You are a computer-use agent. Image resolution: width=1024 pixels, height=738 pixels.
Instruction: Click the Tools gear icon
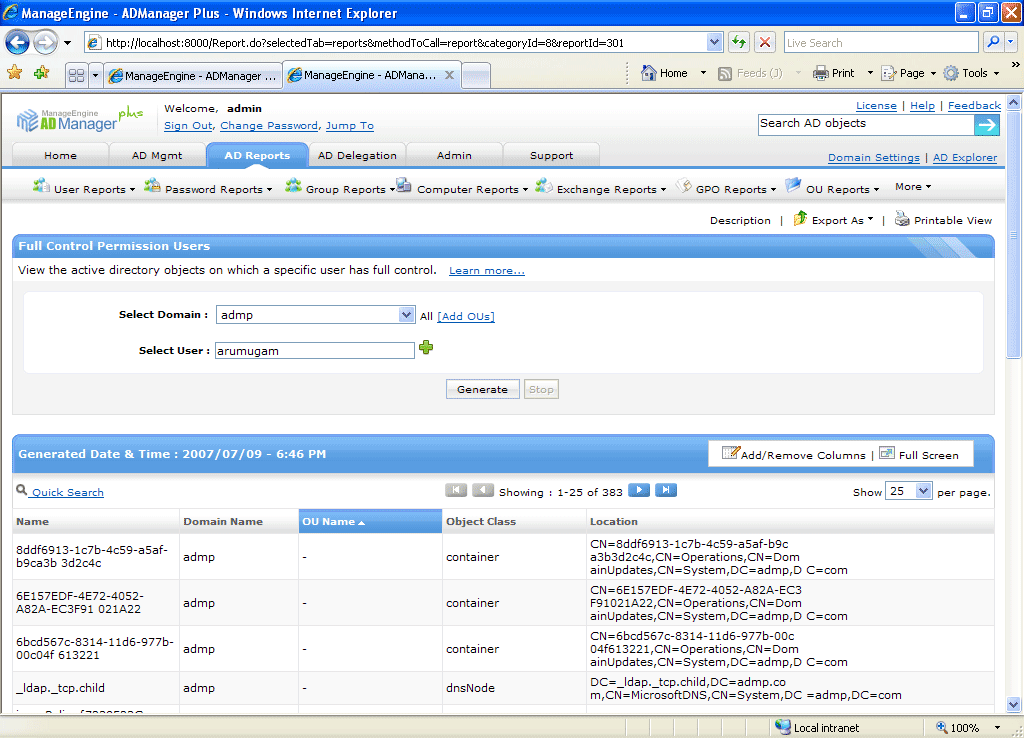(951, 73)
